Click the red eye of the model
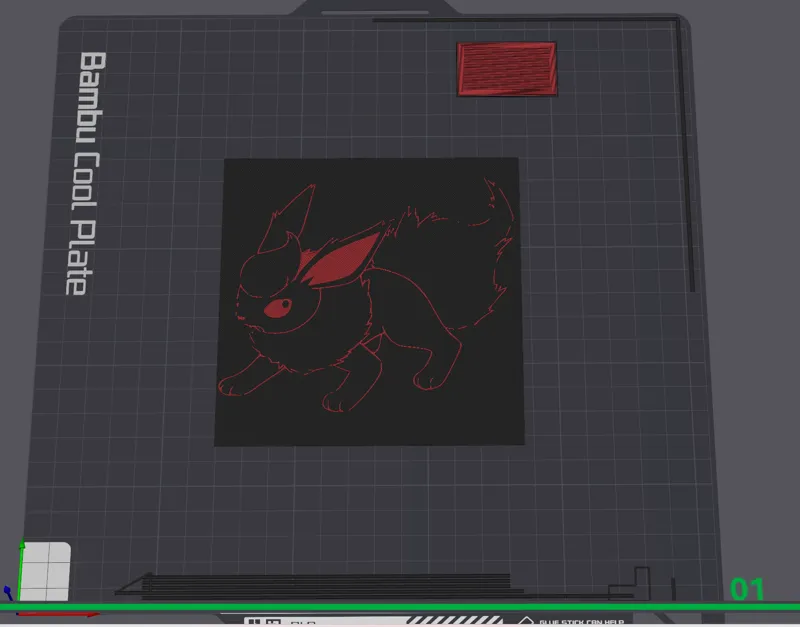This screenshot has width=800, height=627. (x=278, y=308)
